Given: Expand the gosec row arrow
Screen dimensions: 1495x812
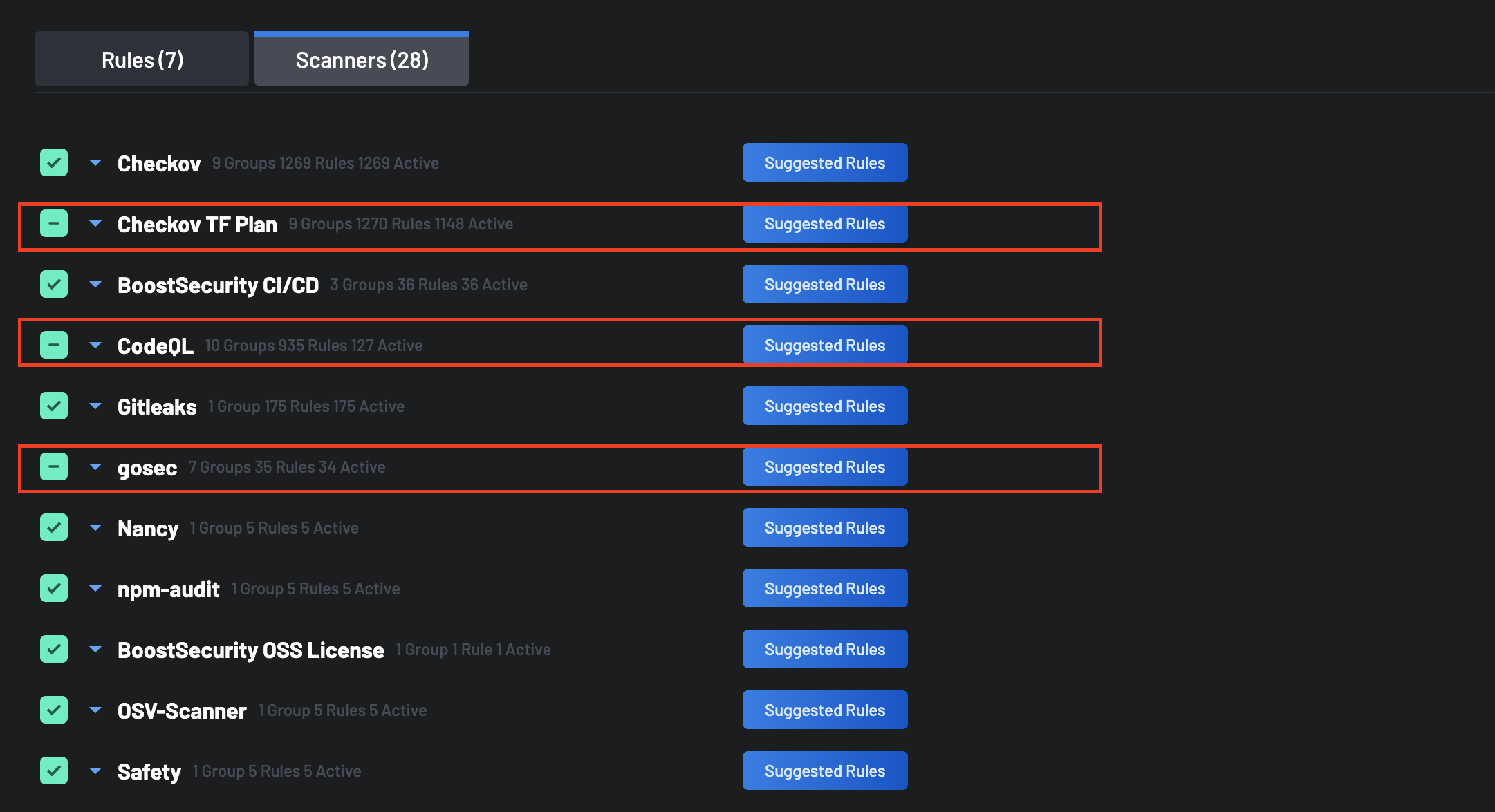Looking at the screenshot, I should 95,467.
